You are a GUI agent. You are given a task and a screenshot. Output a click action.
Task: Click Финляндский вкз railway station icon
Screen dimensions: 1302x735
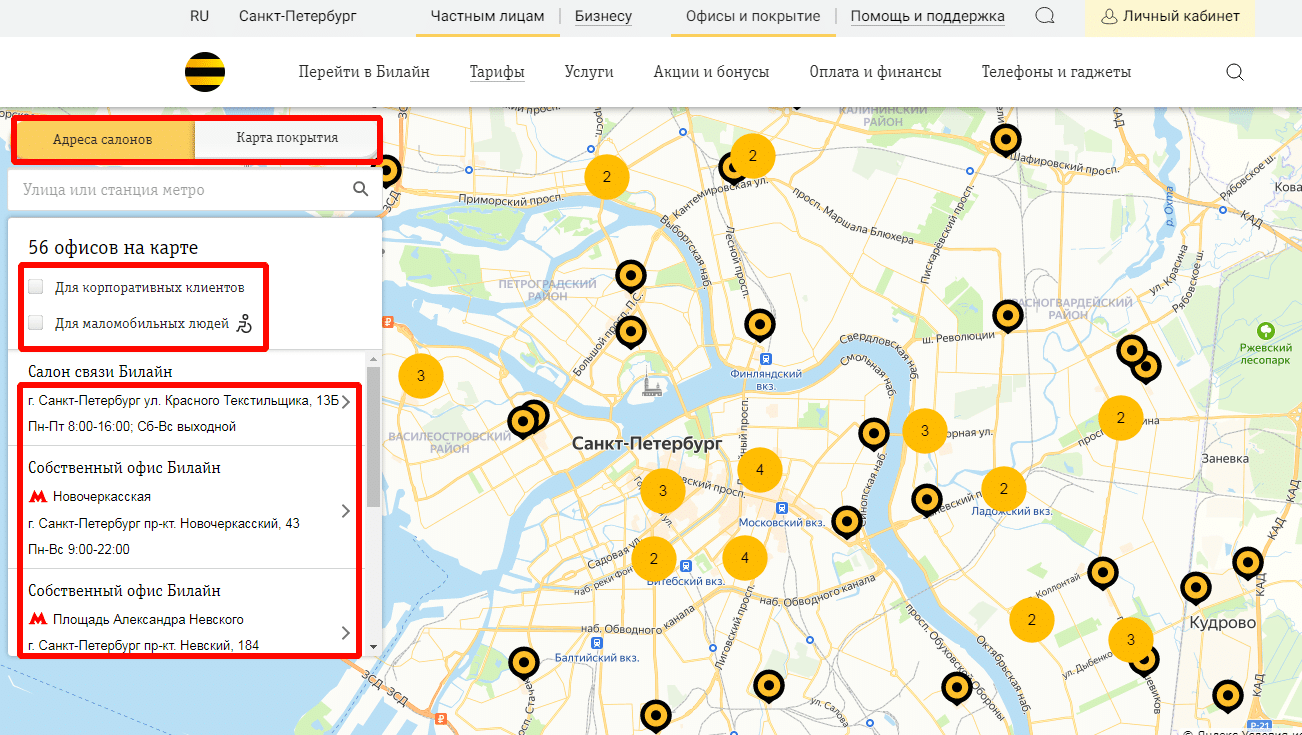(765, 358)
